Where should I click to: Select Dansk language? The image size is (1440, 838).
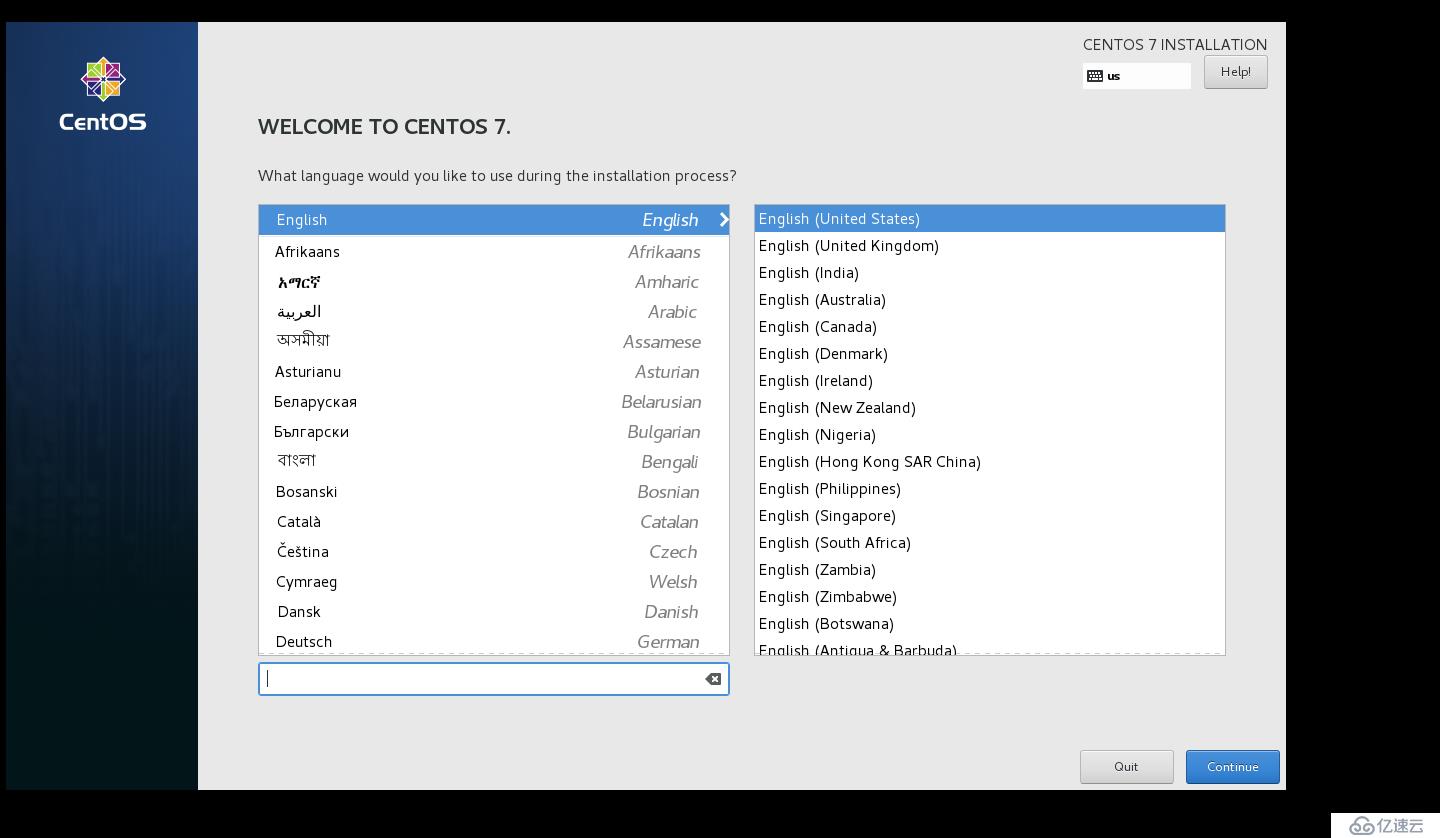click(494, 612)
